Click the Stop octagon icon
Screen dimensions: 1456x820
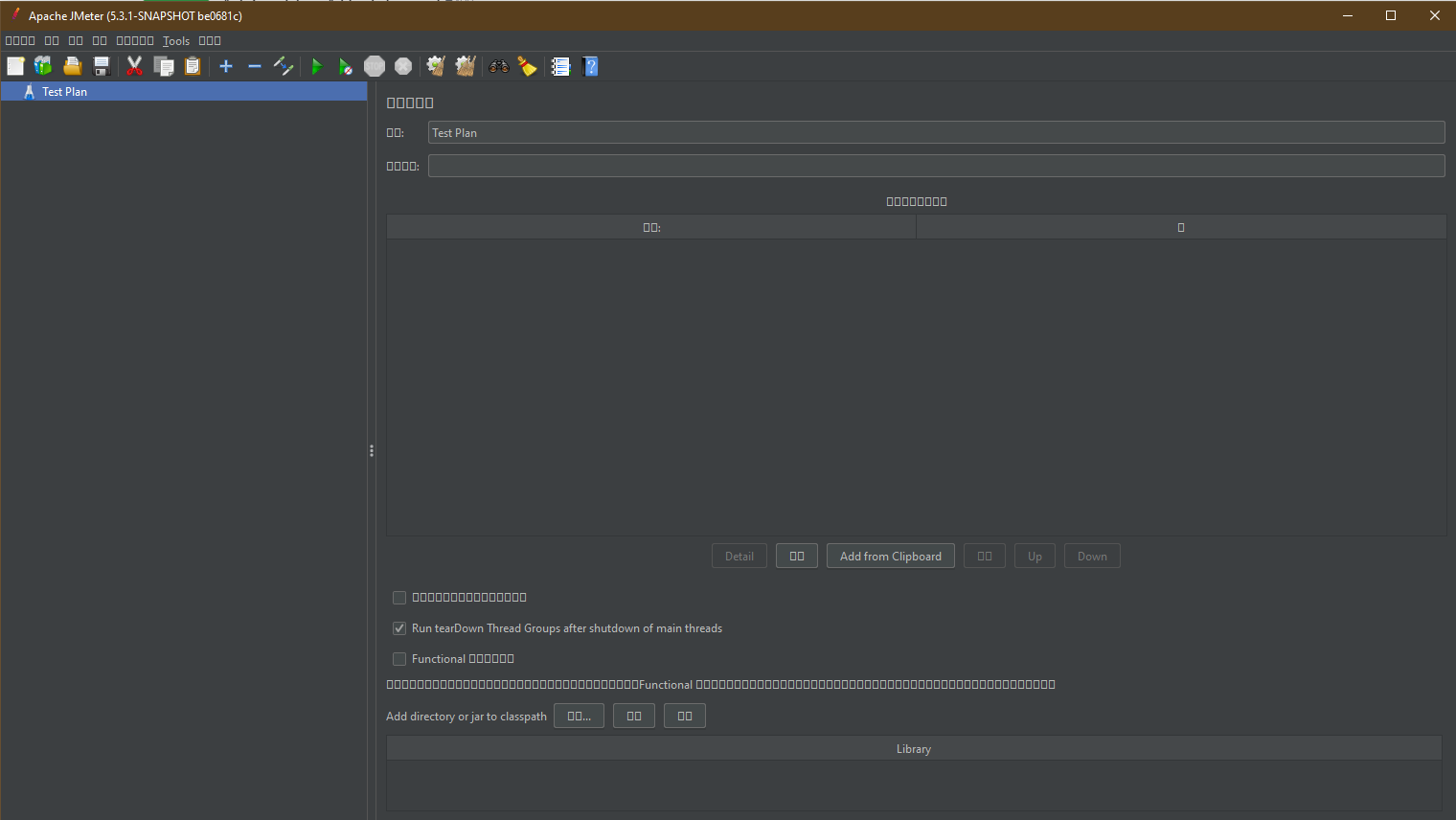375,66
